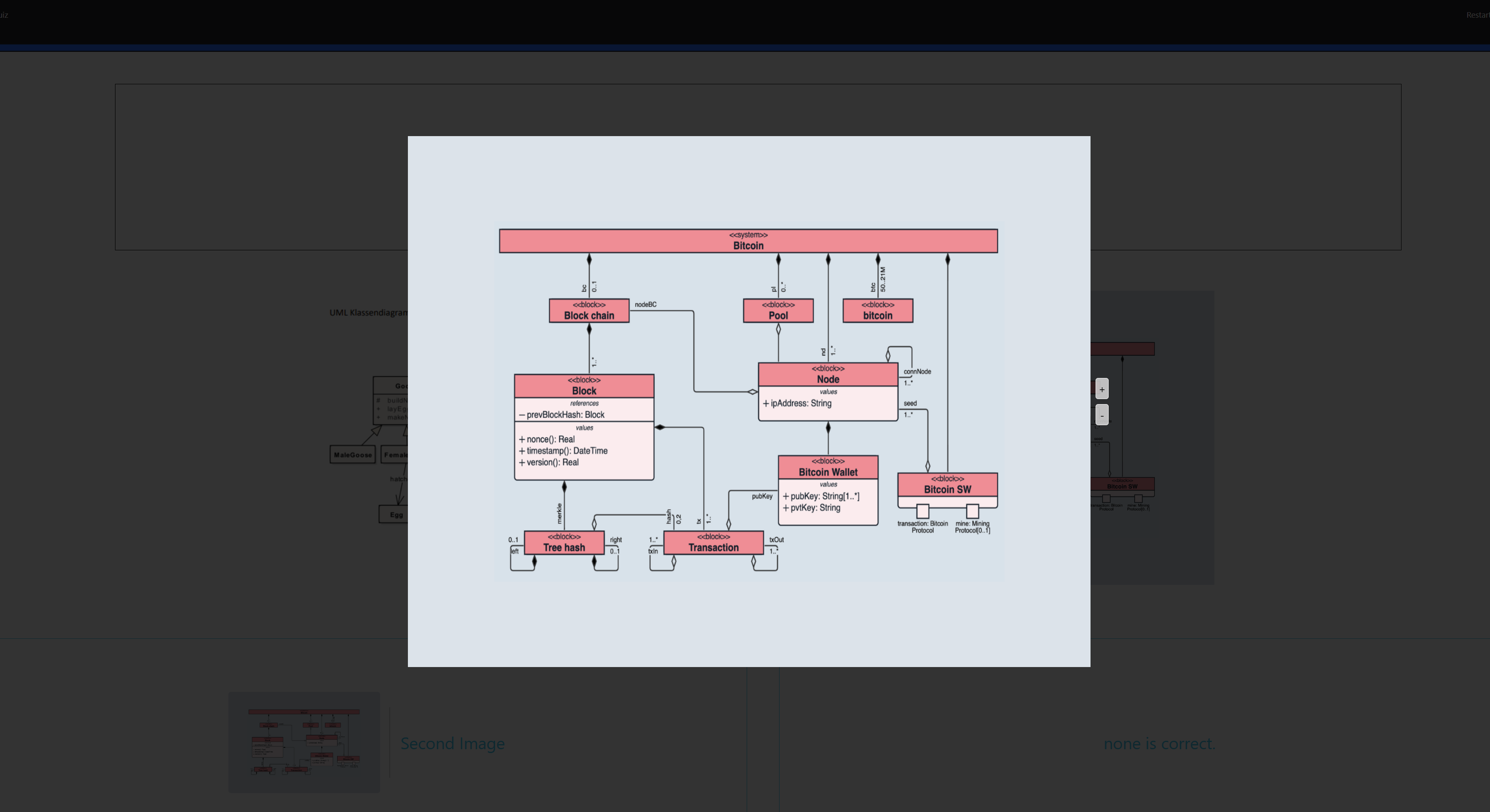Open the Second Image thumbnail preview
This screenshot has height=812, width=1490.
pos(304,742)
